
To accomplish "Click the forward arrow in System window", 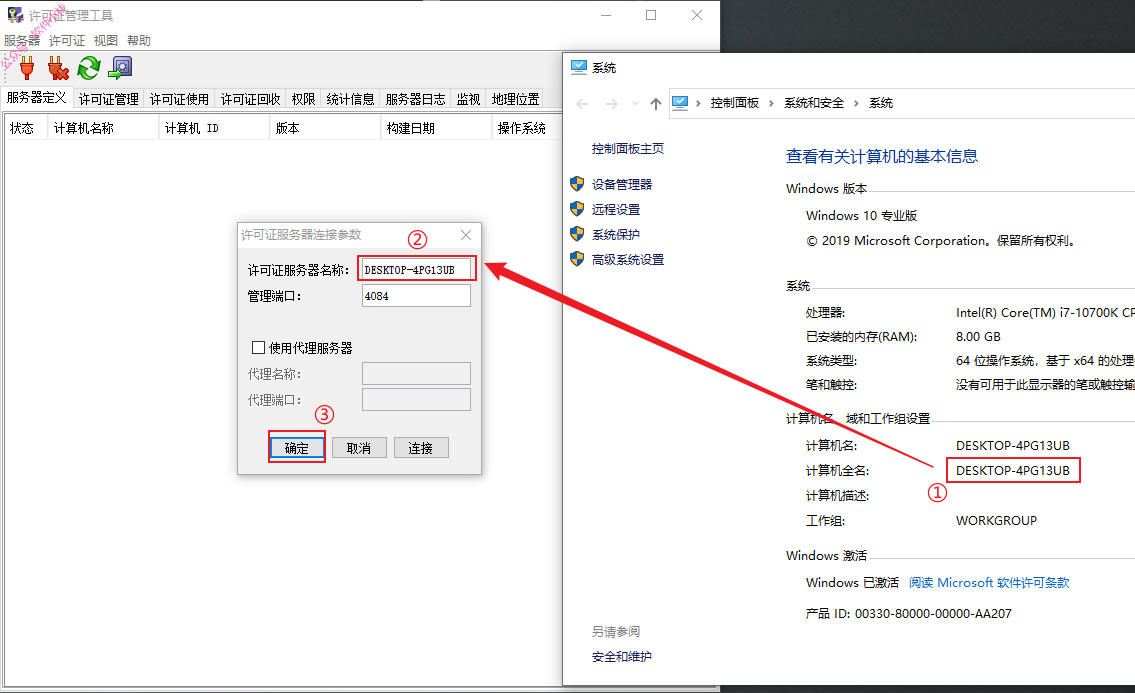I will point(612,104).
